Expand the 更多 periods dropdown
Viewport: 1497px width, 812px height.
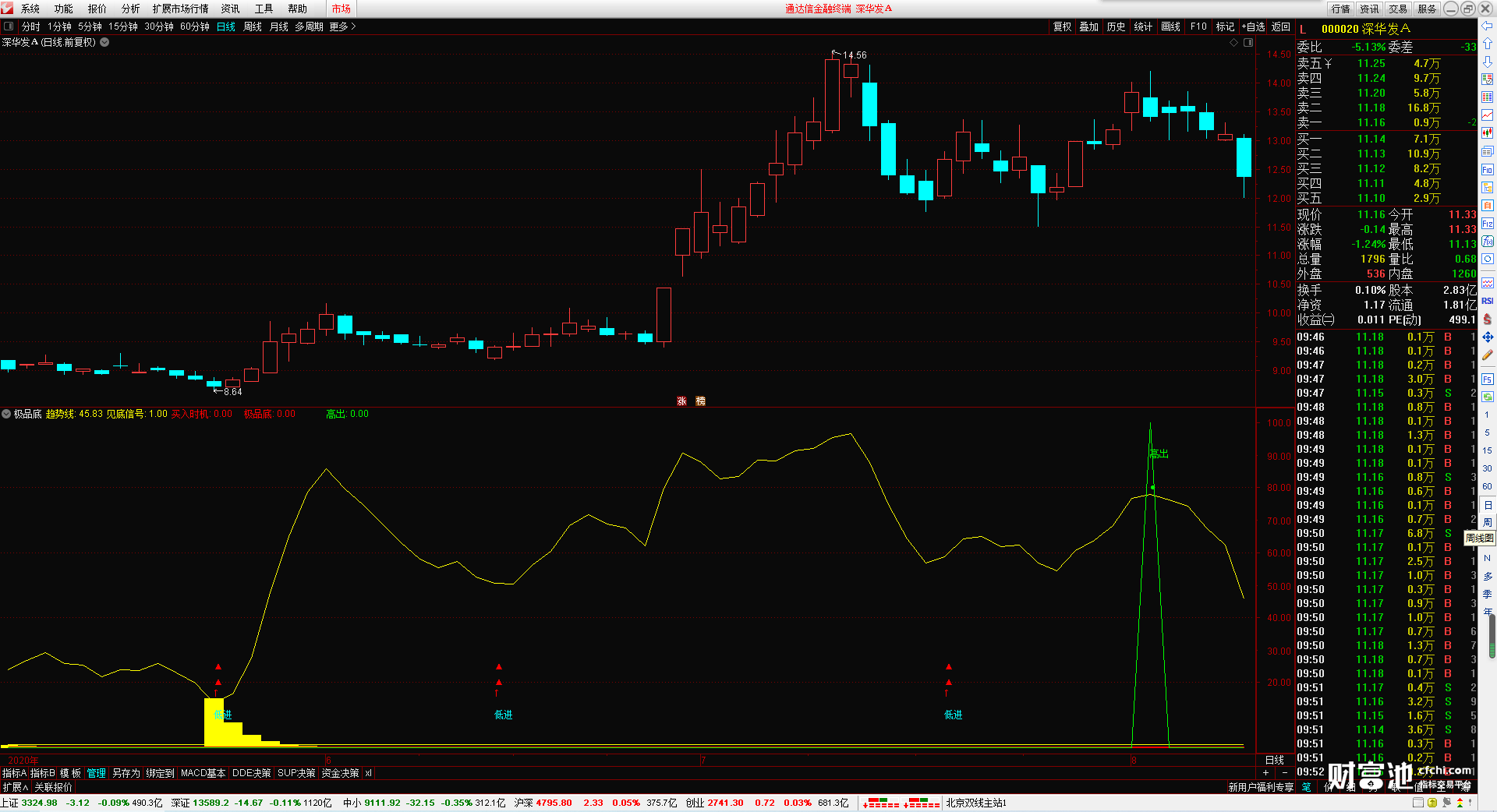342,26
